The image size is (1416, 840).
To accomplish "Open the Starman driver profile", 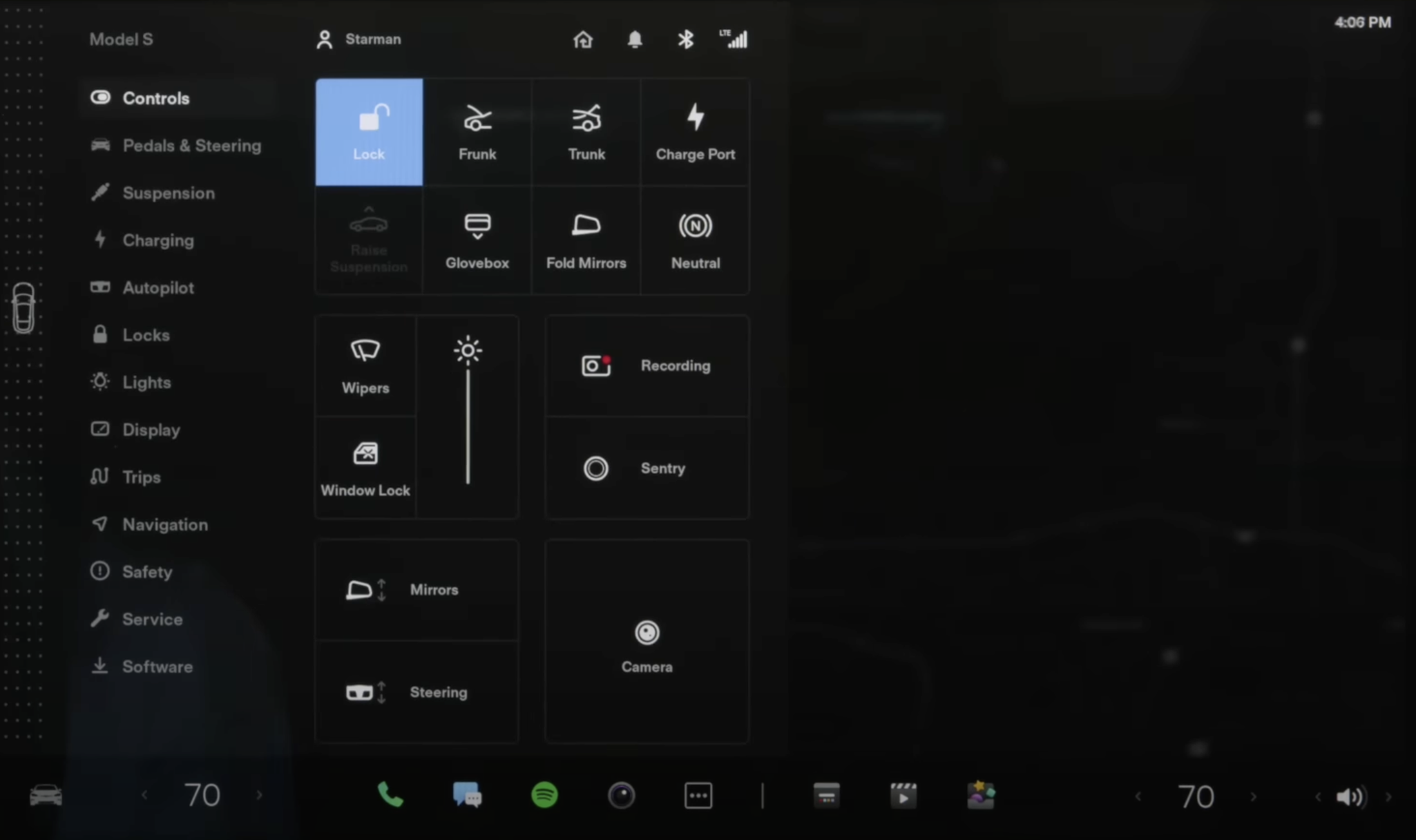I will coord(359,39).
